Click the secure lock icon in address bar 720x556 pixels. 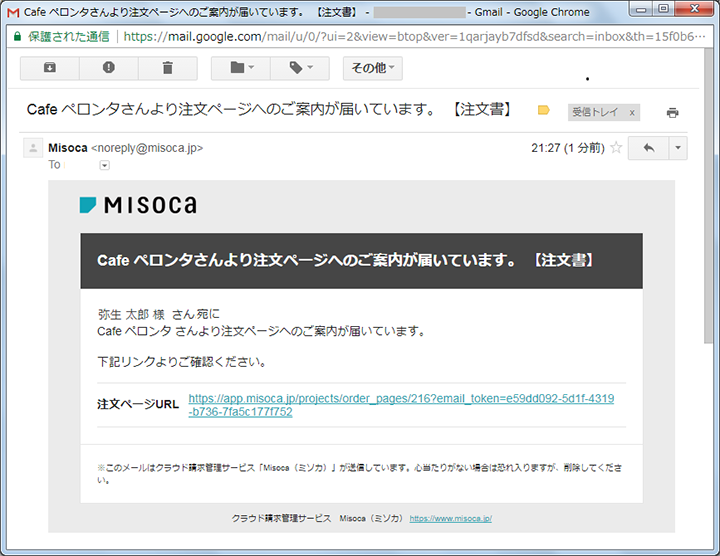click(17, 37)
